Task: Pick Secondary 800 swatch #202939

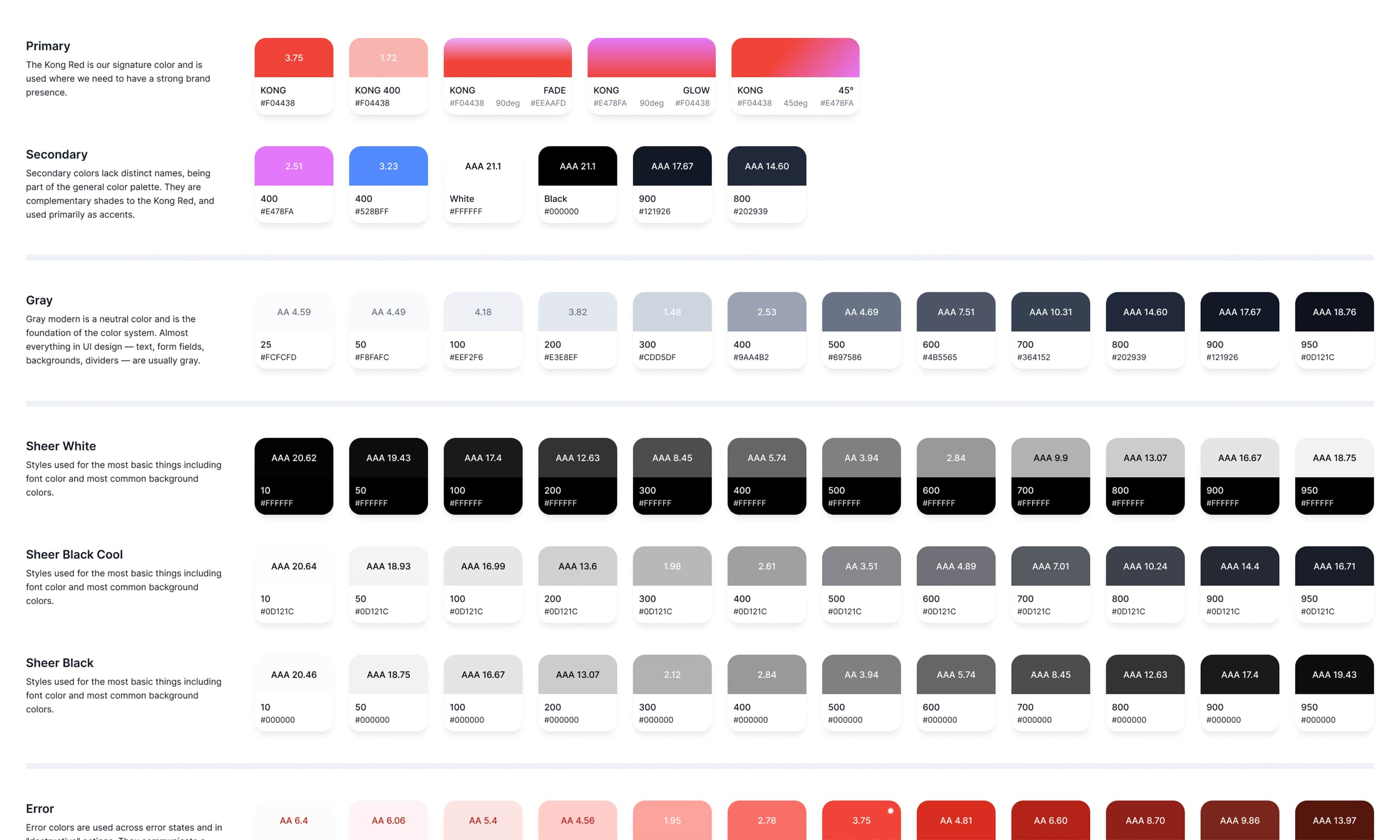Action: click(x=767, y=185)
